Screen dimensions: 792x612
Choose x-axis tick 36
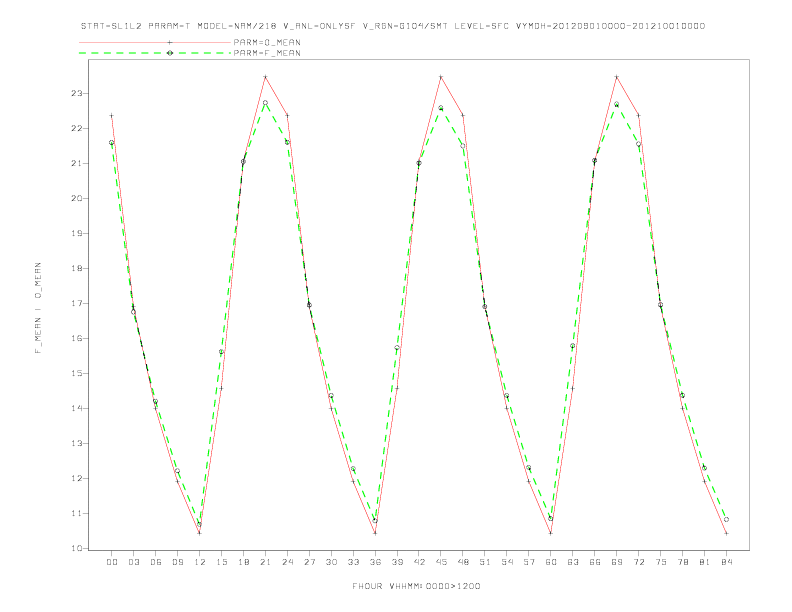(x=375, y=562)
